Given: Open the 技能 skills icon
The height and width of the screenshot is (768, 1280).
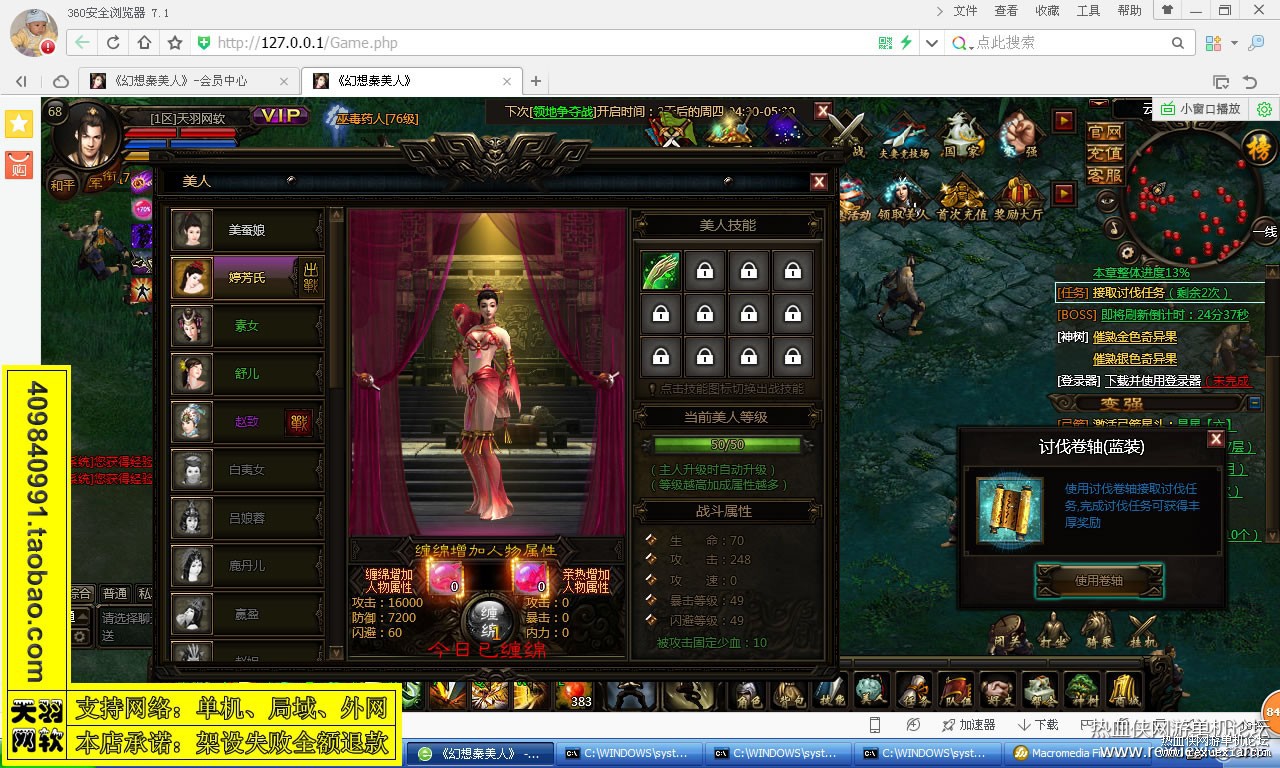Looking at the screenshot, I should click(830, 691).
